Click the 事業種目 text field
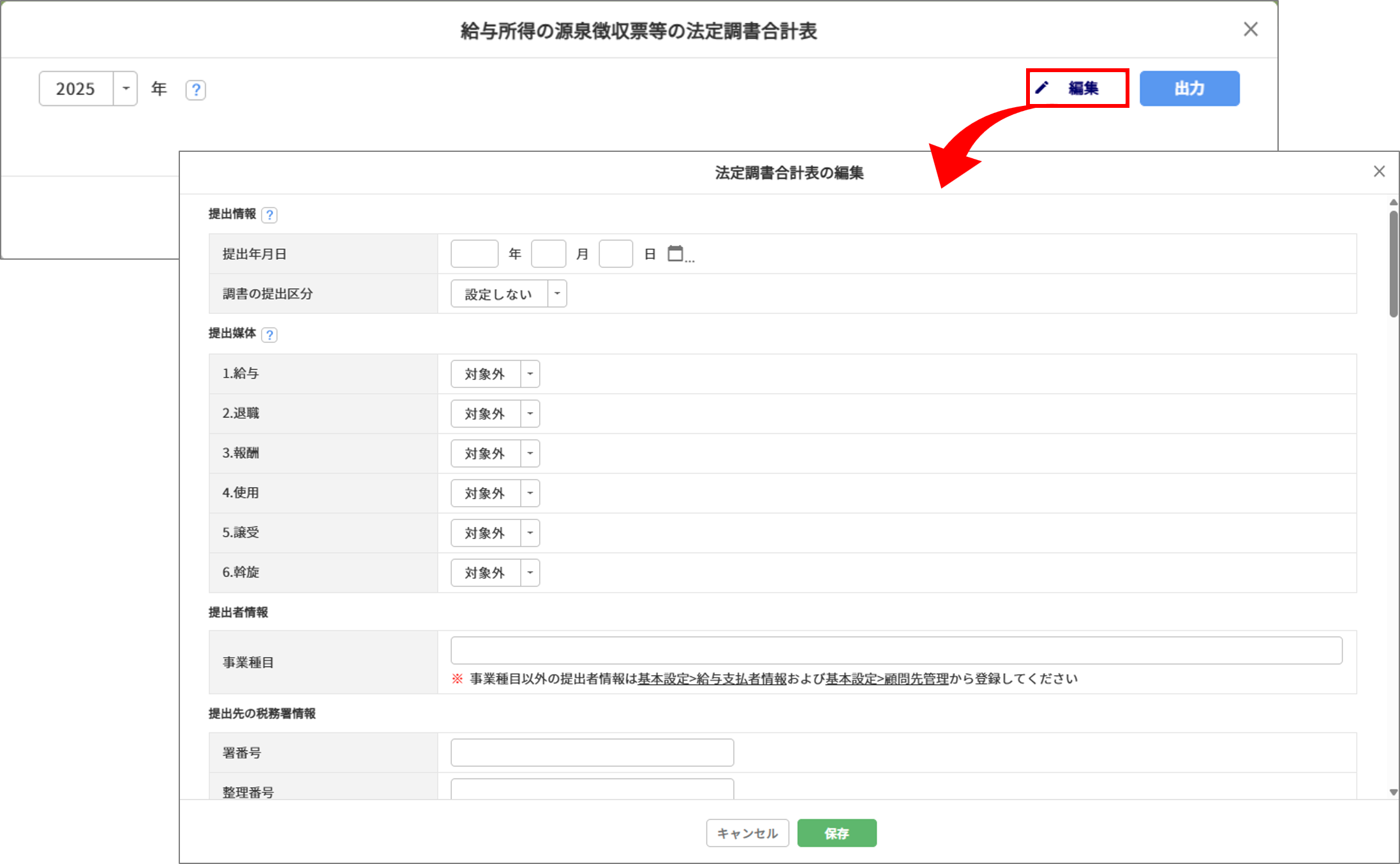Viewport: 1400px width, 864px height. [x=896, y=650]
